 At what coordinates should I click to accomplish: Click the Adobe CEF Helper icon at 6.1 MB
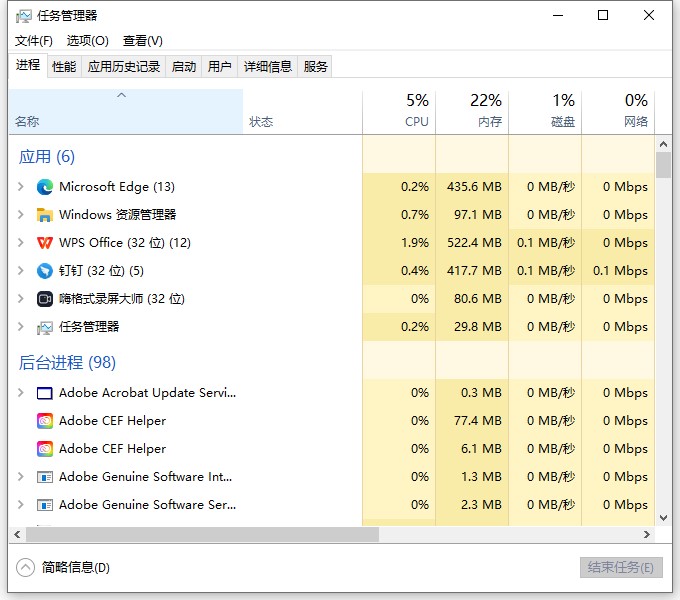(x=45, y=449)
